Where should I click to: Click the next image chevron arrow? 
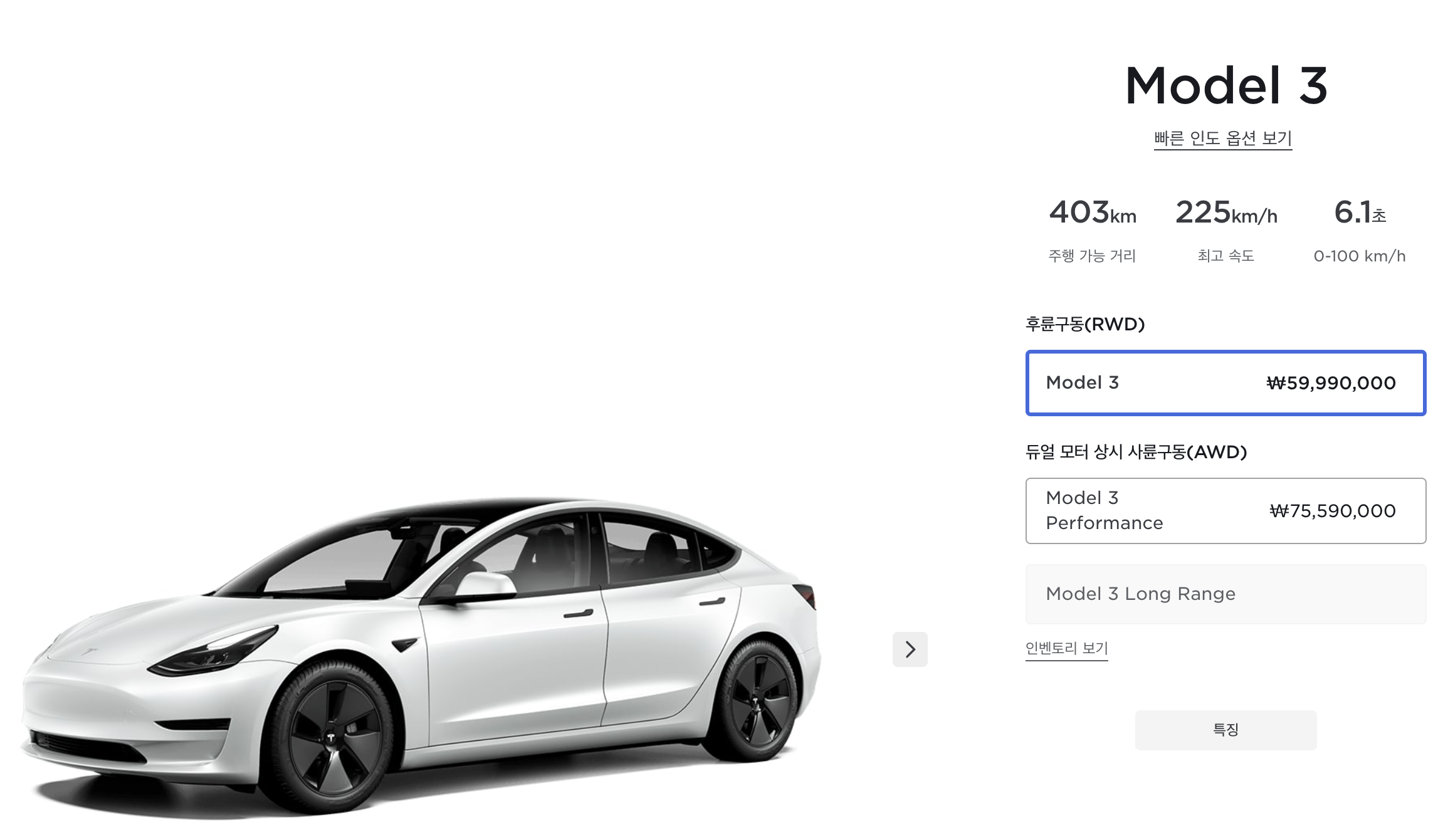tap(910, 649)
